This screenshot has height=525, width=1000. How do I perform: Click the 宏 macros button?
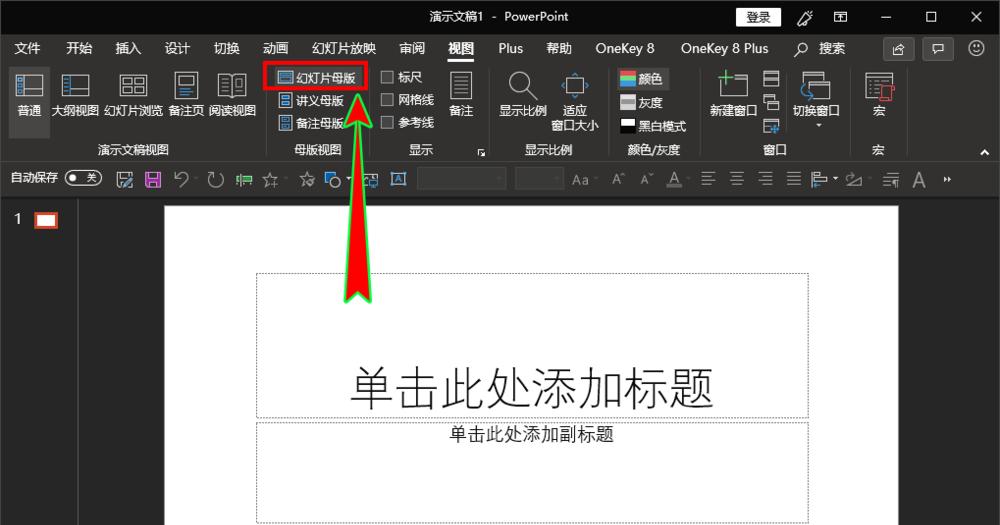coord(879,94)
